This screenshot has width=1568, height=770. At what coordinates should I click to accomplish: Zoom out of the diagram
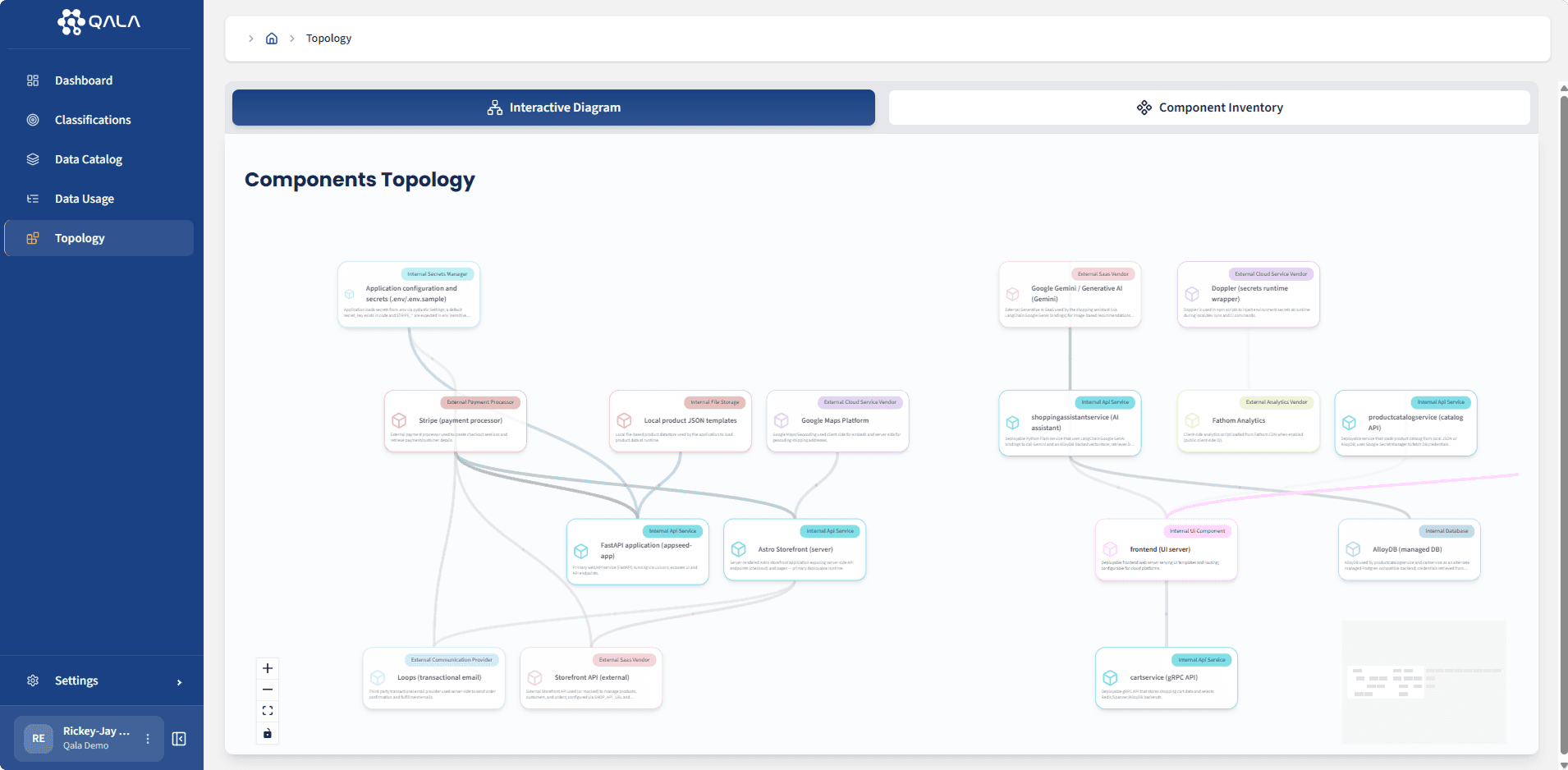click(x=268, y=690)
